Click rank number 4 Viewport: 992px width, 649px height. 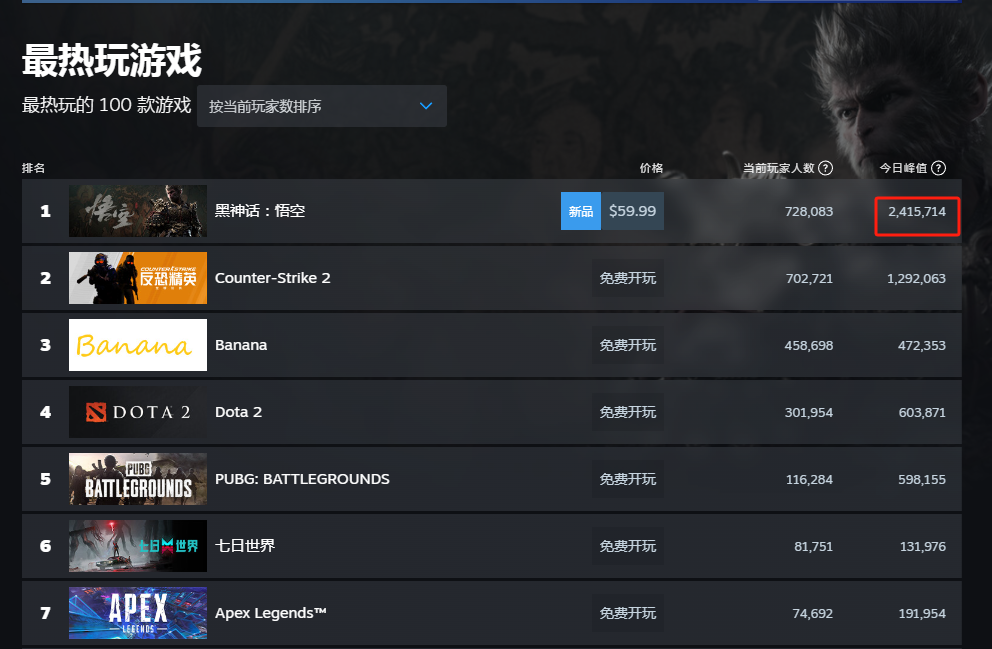click(x=46, y=412)
